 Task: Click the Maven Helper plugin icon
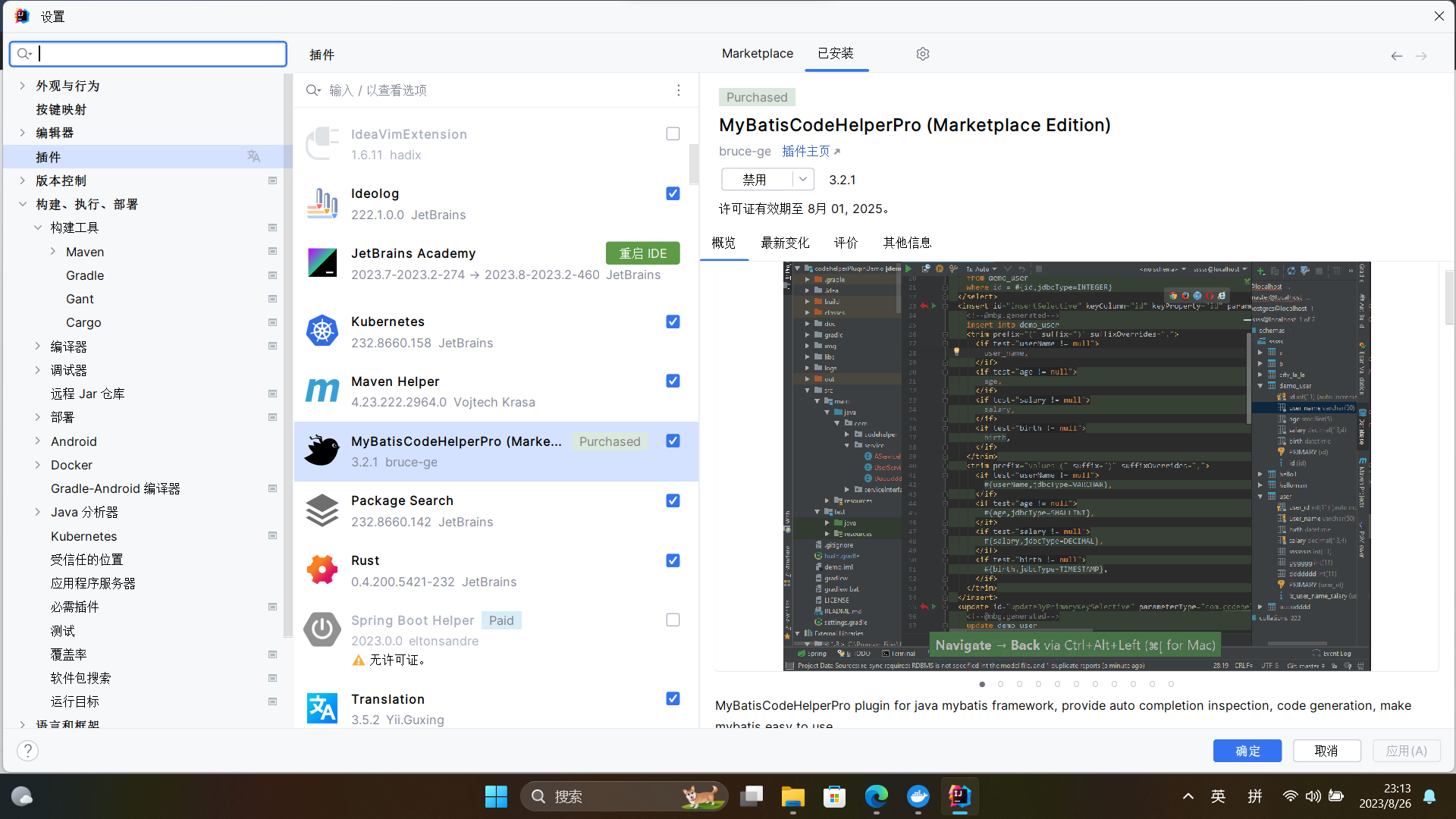[322, 391]
